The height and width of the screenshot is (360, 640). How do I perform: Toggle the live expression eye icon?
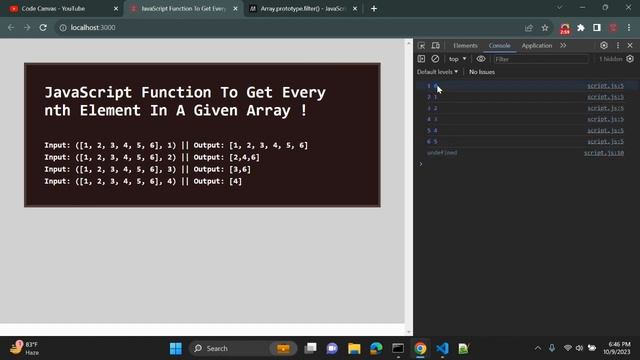point(481,59)
